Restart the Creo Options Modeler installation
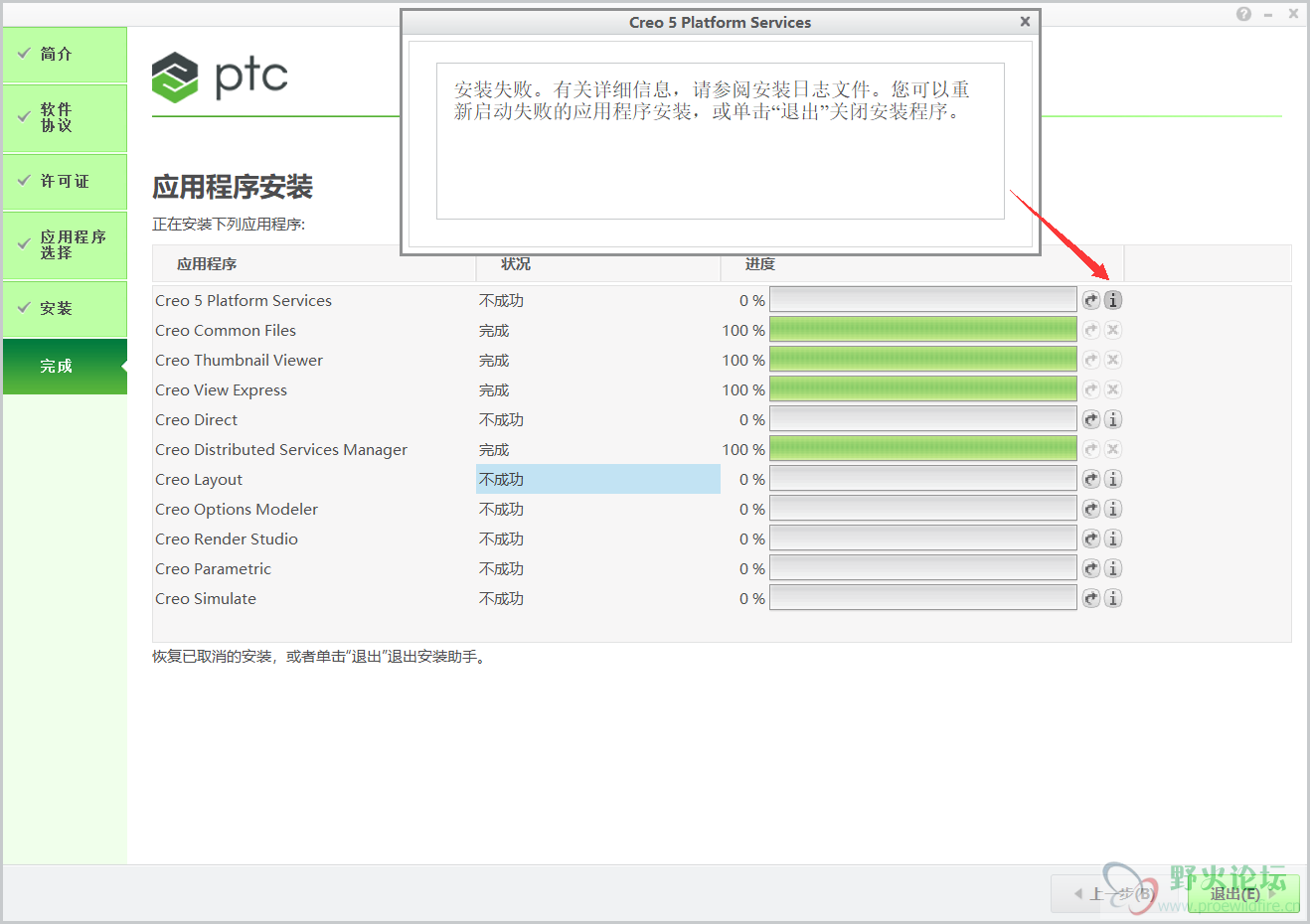1310x924 pixels. tap(1091, 509)
